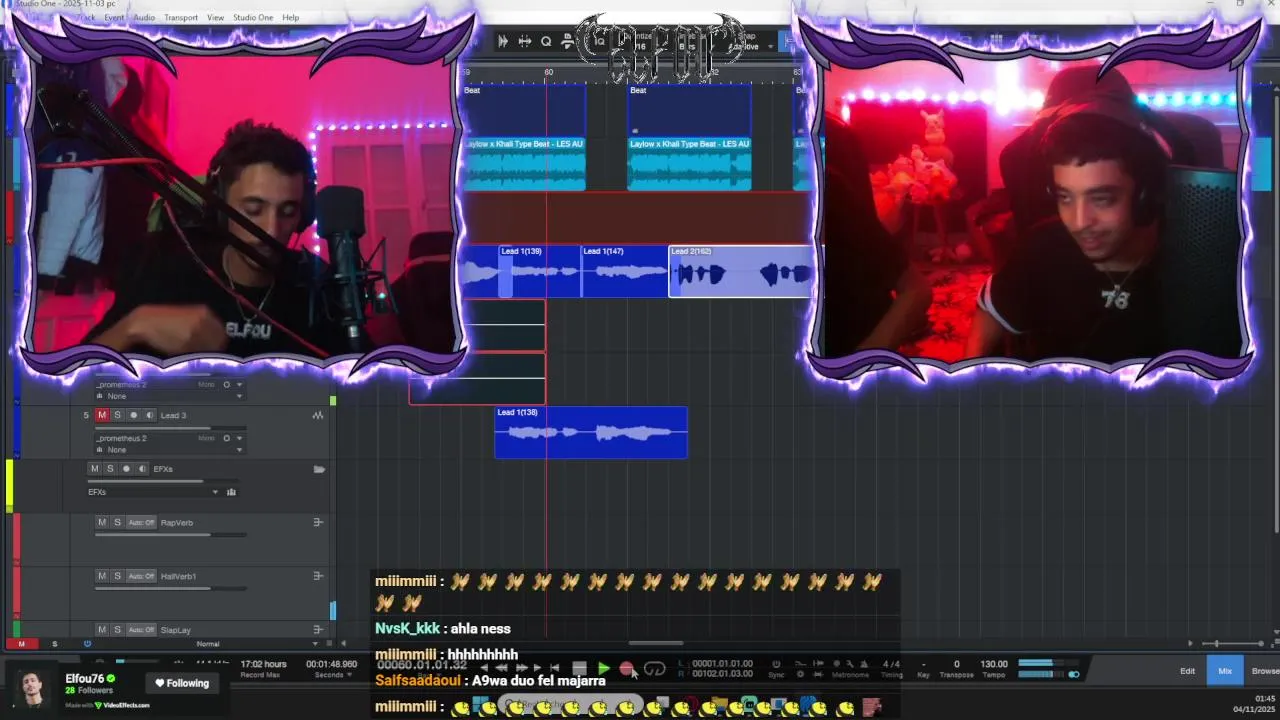
Task: Select the Lead 1(147) audio clip
Action: [x=624, y=271]
